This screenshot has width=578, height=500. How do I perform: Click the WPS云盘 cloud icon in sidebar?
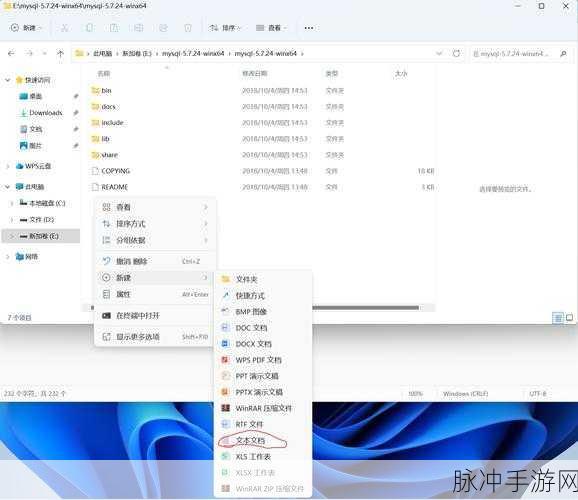tap(20, 166)
